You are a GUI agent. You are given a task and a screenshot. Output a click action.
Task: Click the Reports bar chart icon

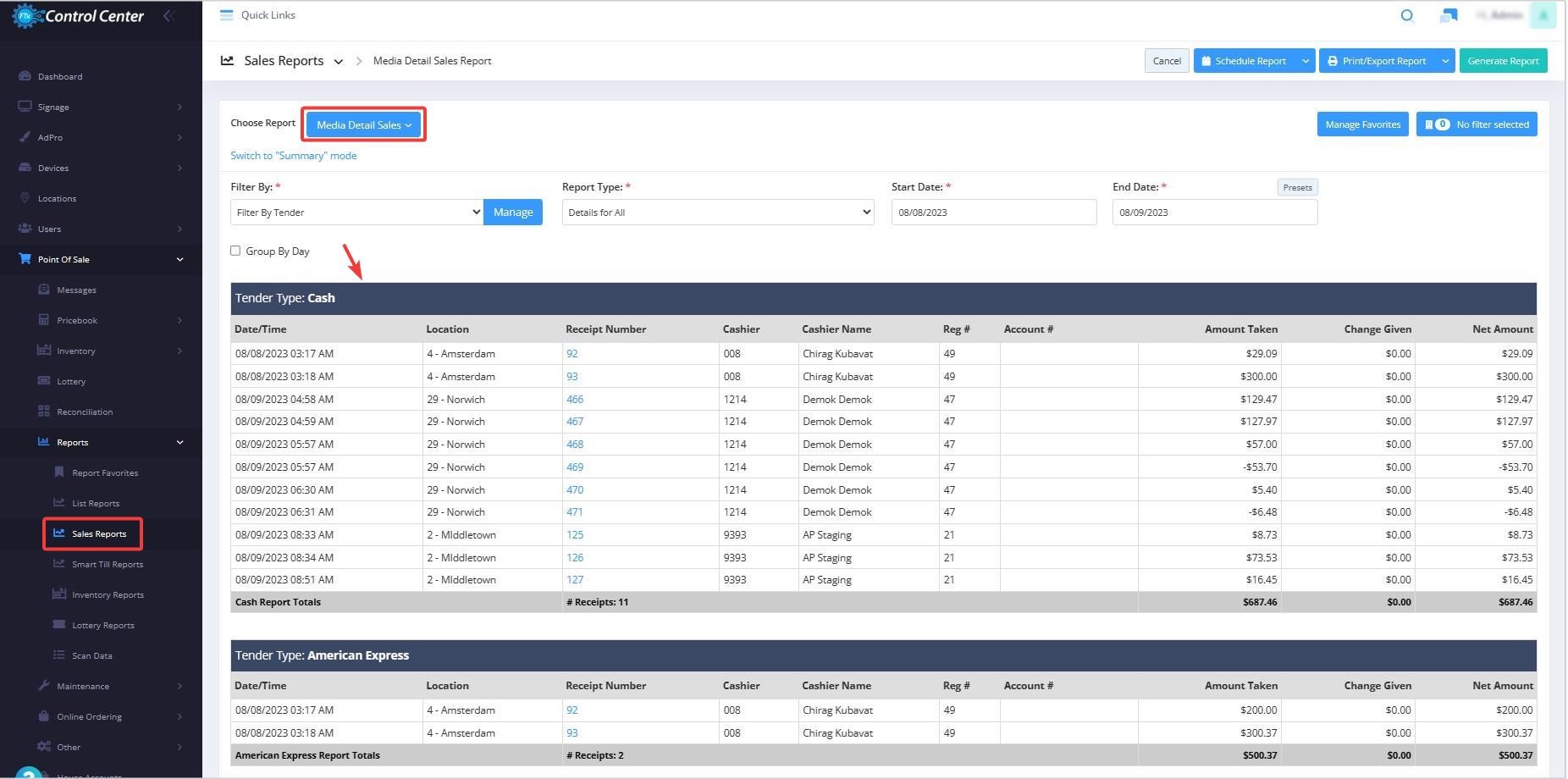click(x=44, y=442)
